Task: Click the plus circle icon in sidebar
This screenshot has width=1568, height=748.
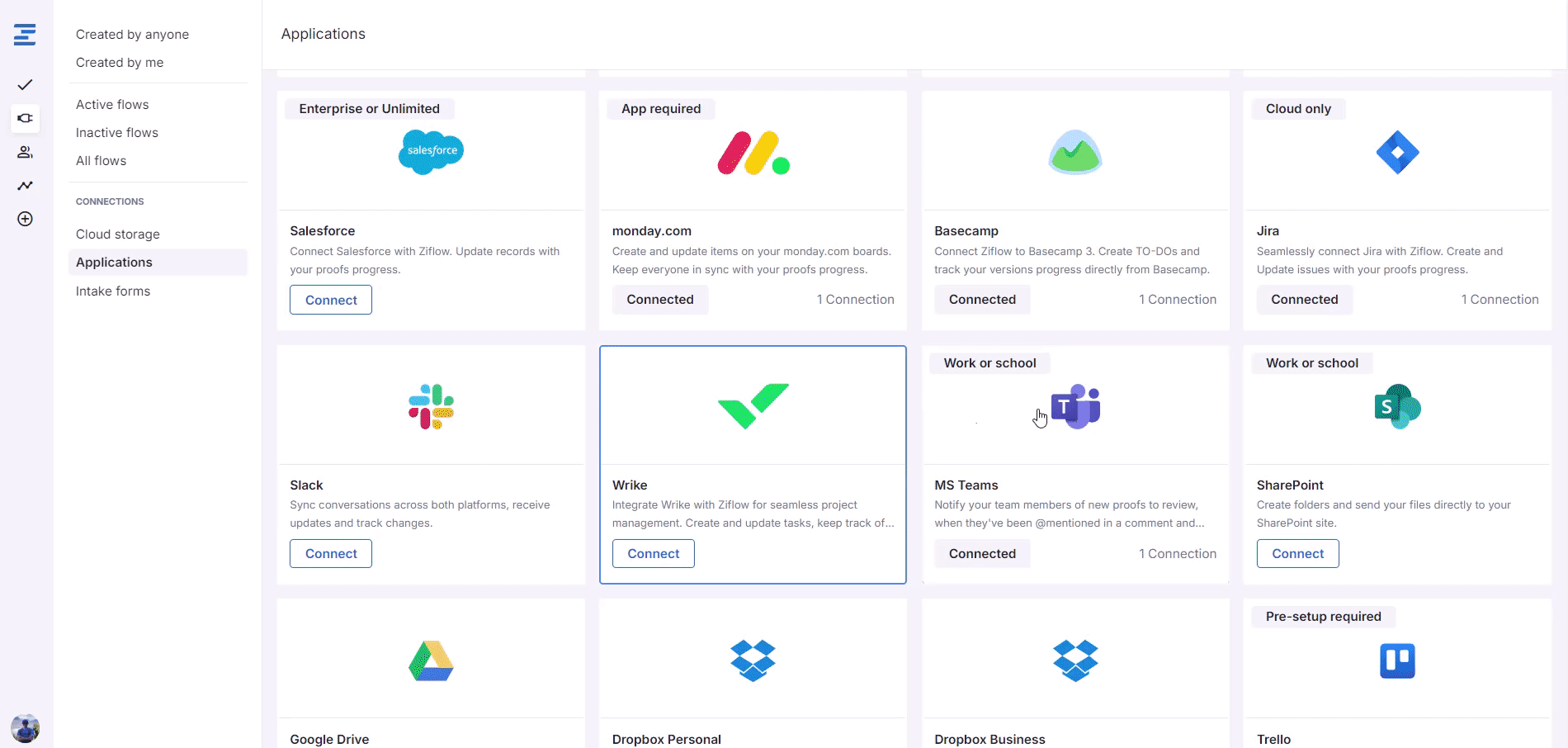Action: tap(25, 219)
